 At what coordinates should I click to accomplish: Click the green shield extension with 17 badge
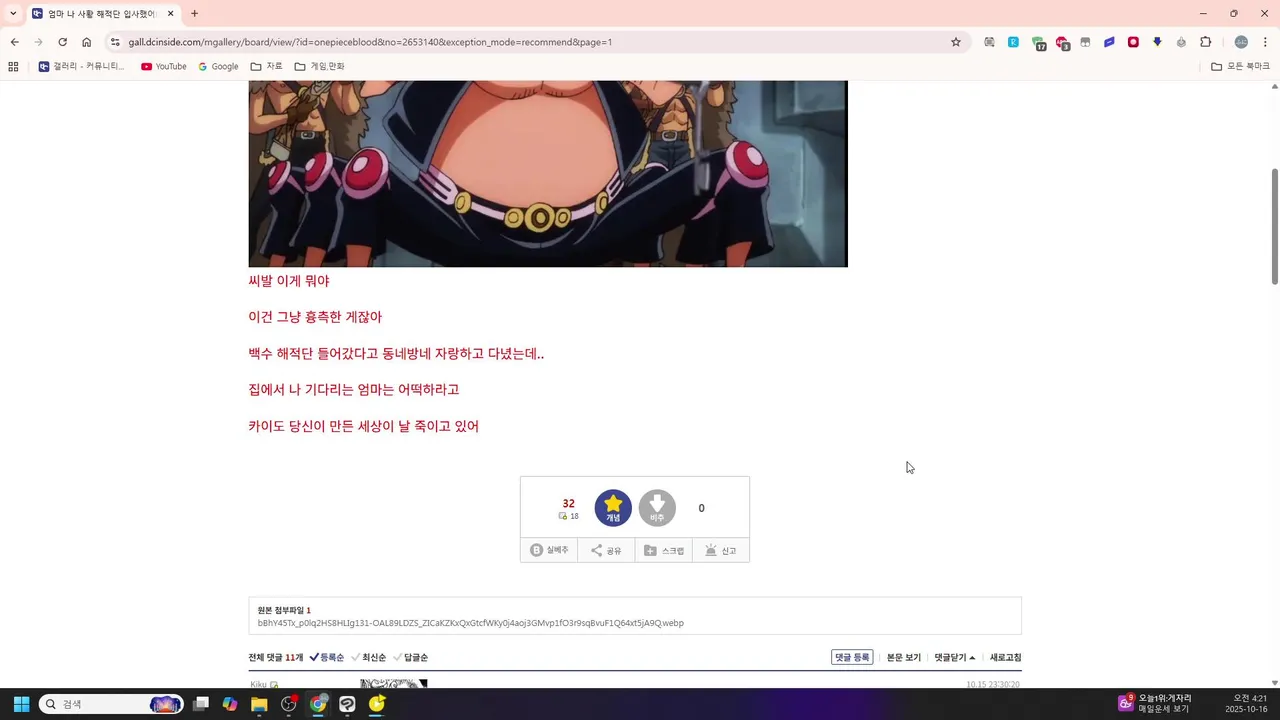click(x=1039, y=43)
